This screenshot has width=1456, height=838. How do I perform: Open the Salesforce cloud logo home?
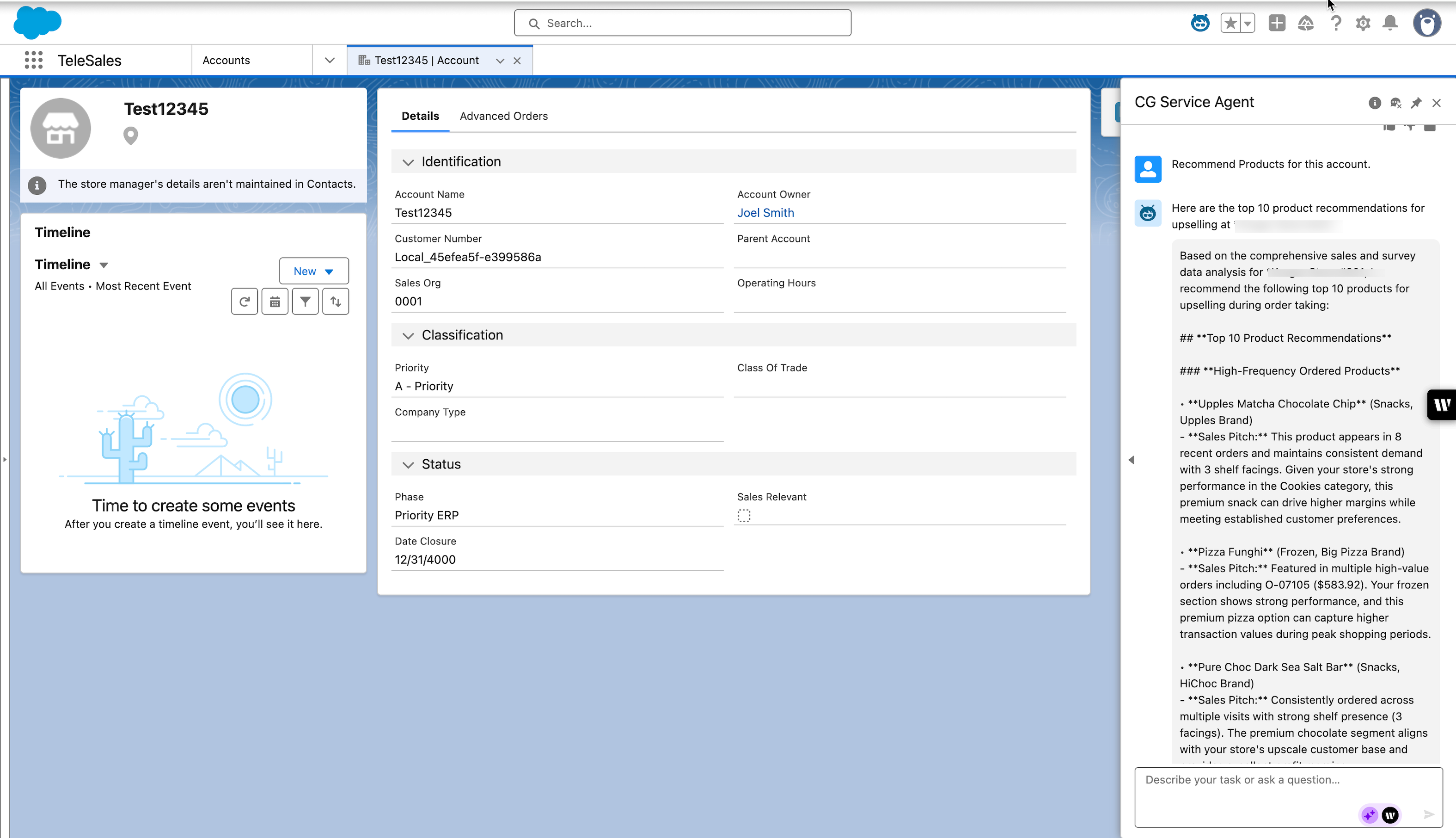click(x=37, y=23)
